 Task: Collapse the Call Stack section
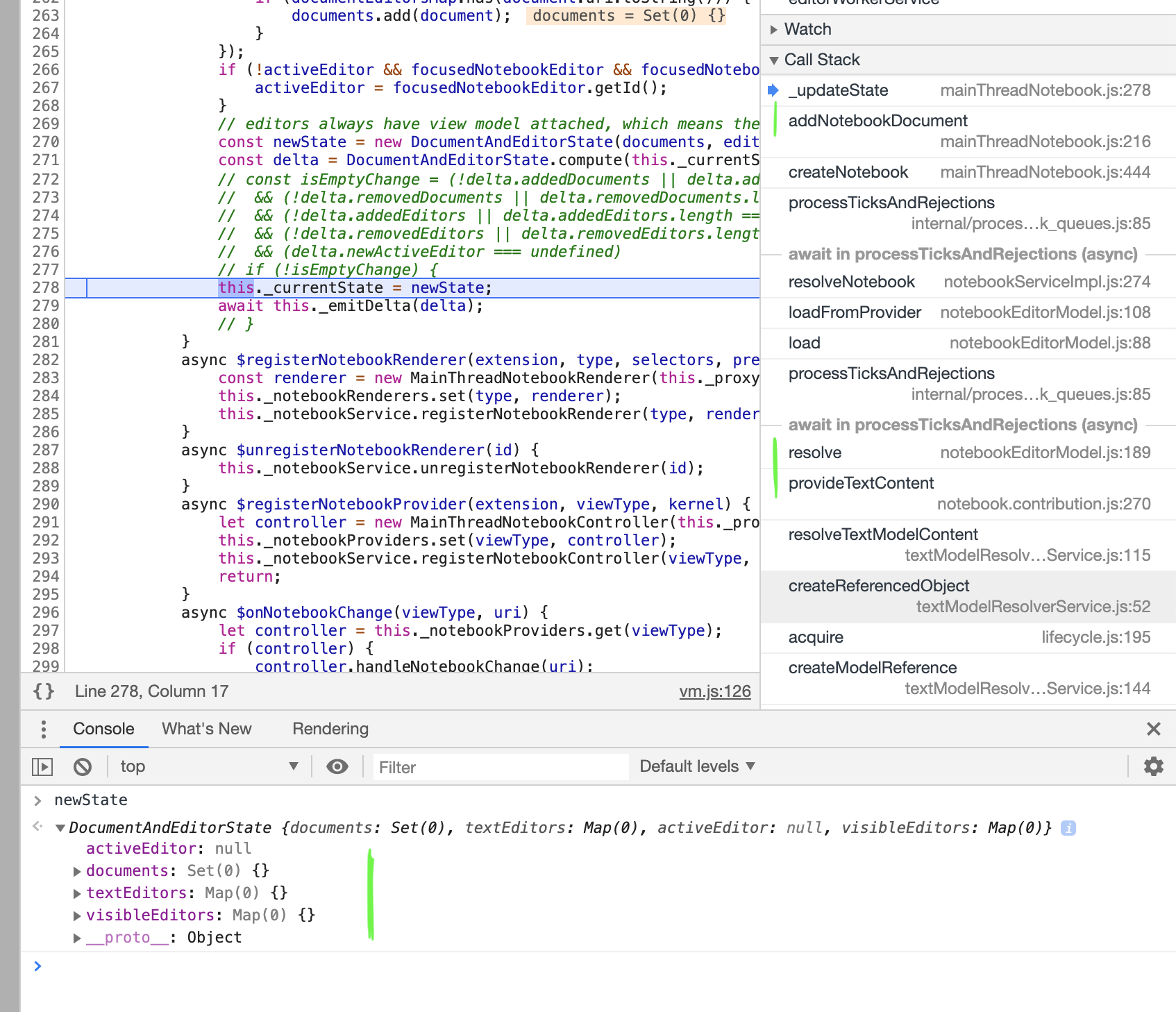click(x=774, y=60)
